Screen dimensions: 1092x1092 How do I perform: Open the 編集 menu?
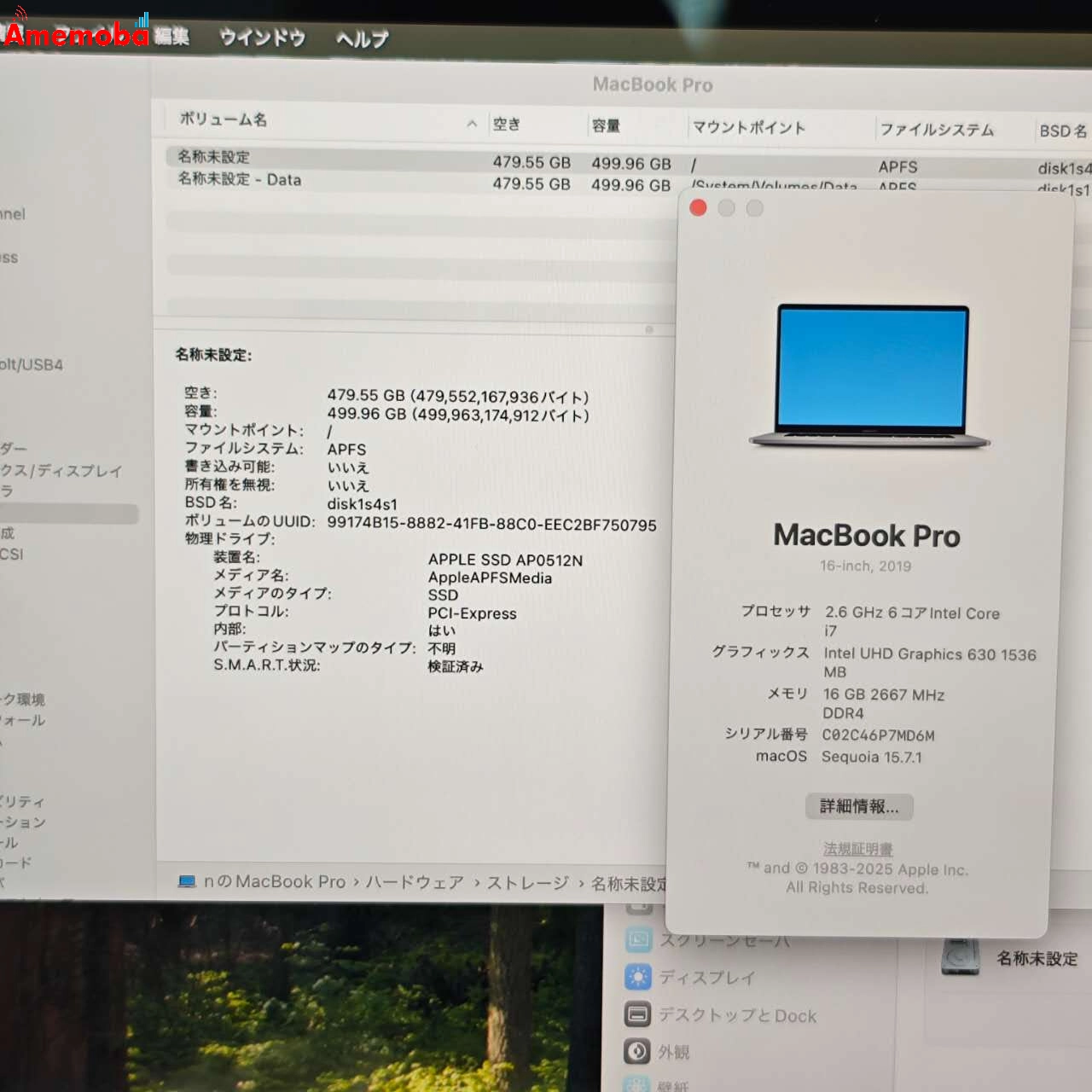coord(174,38)
